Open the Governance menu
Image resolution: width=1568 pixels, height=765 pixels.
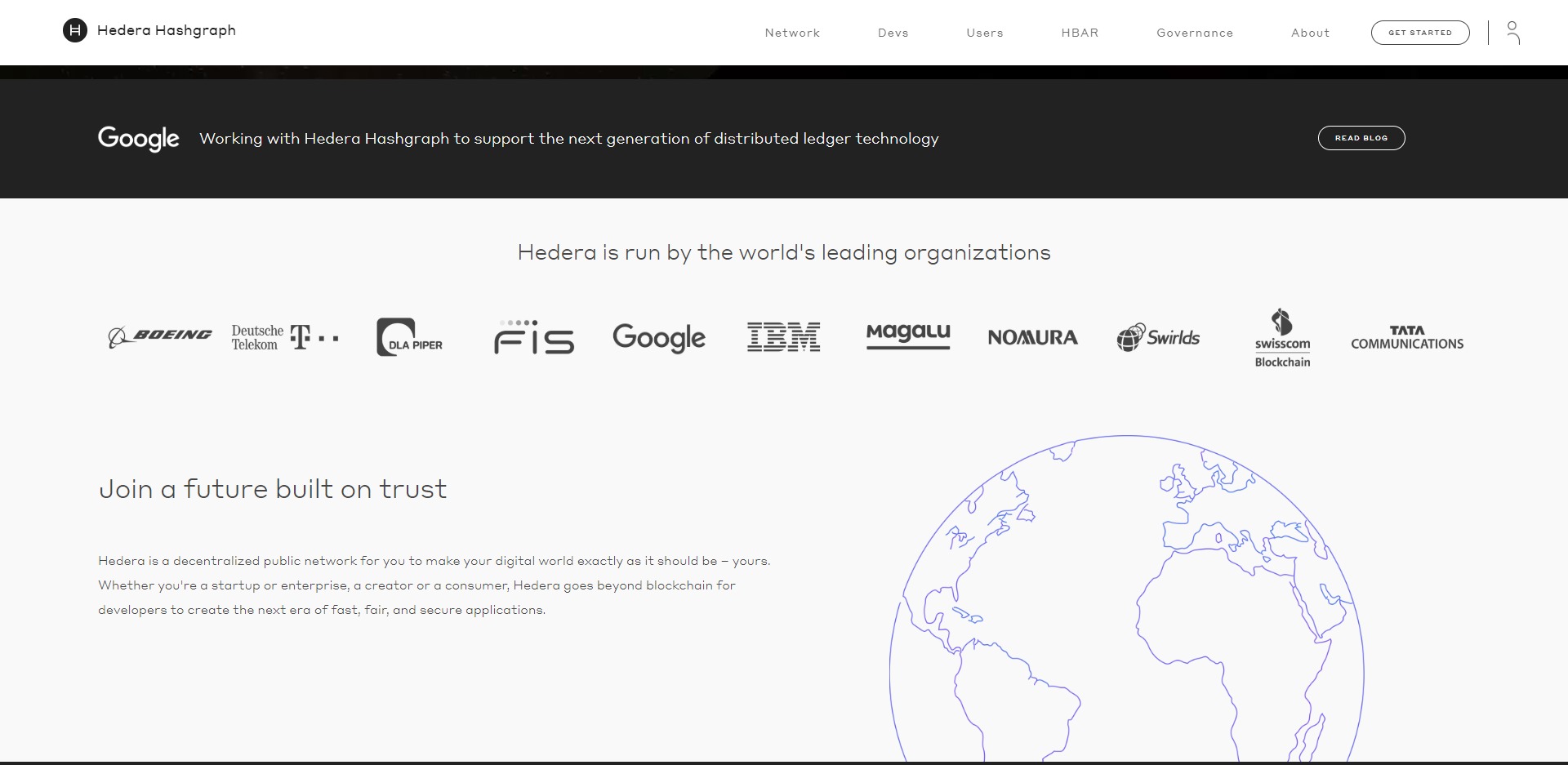point(1195,33)
